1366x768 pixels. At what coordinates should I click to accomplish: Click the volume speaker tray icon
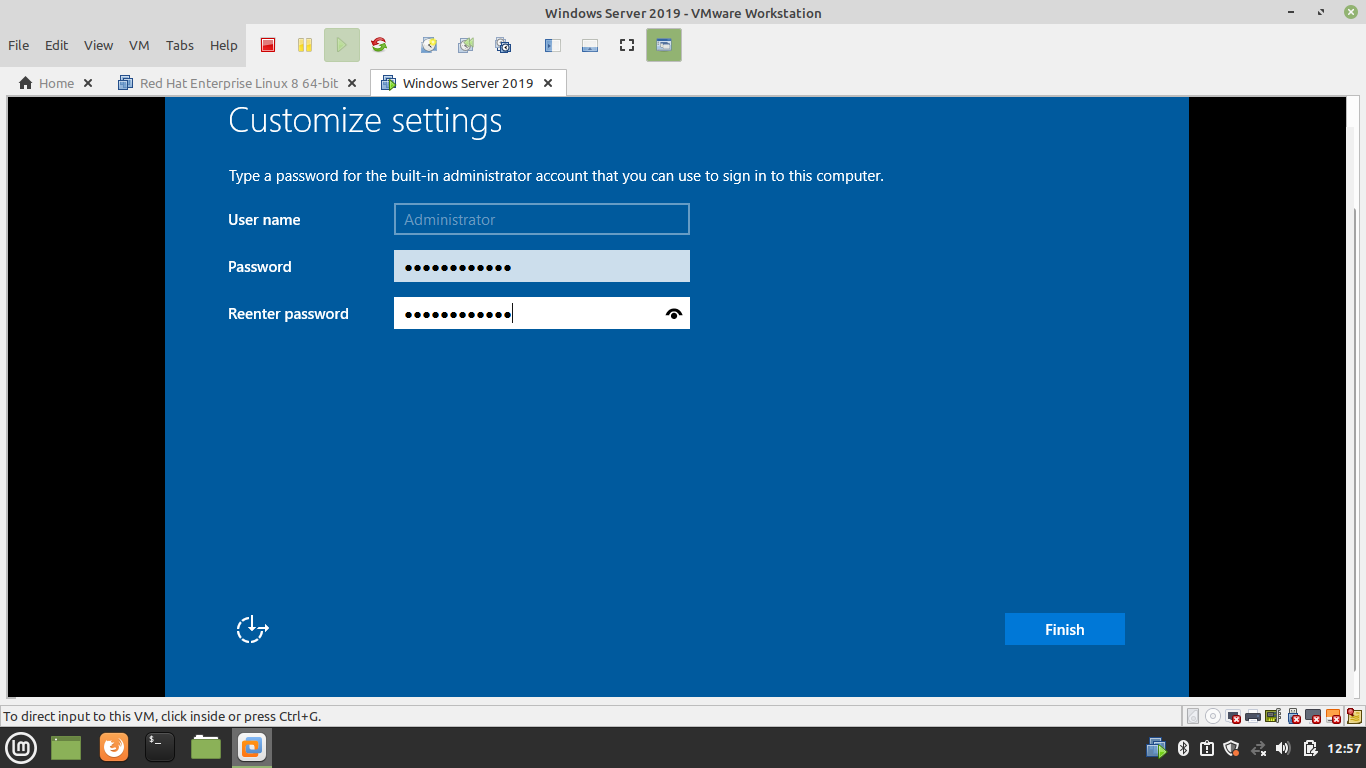[1283, 748]
